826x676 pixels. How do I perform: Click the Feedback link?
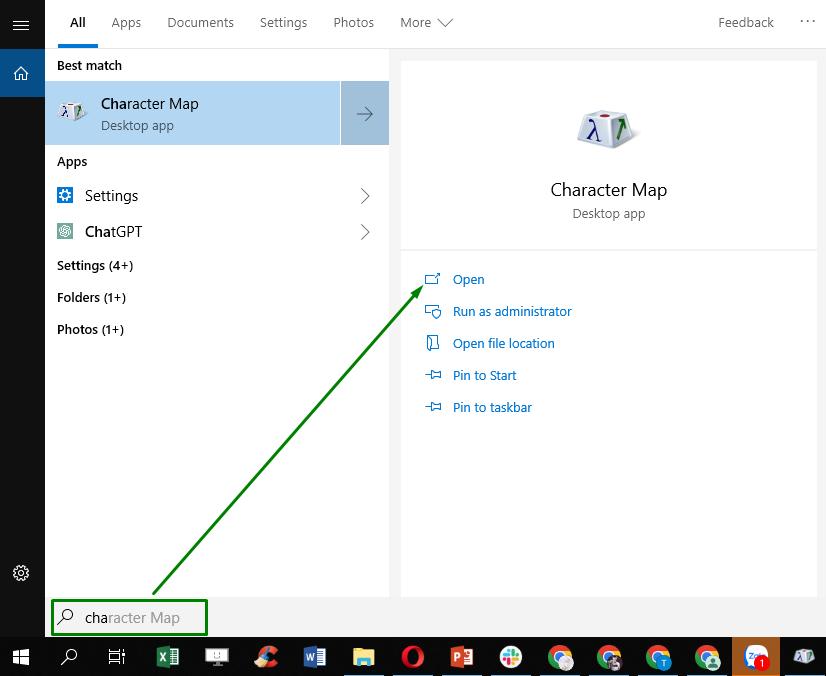click(745, 23)
